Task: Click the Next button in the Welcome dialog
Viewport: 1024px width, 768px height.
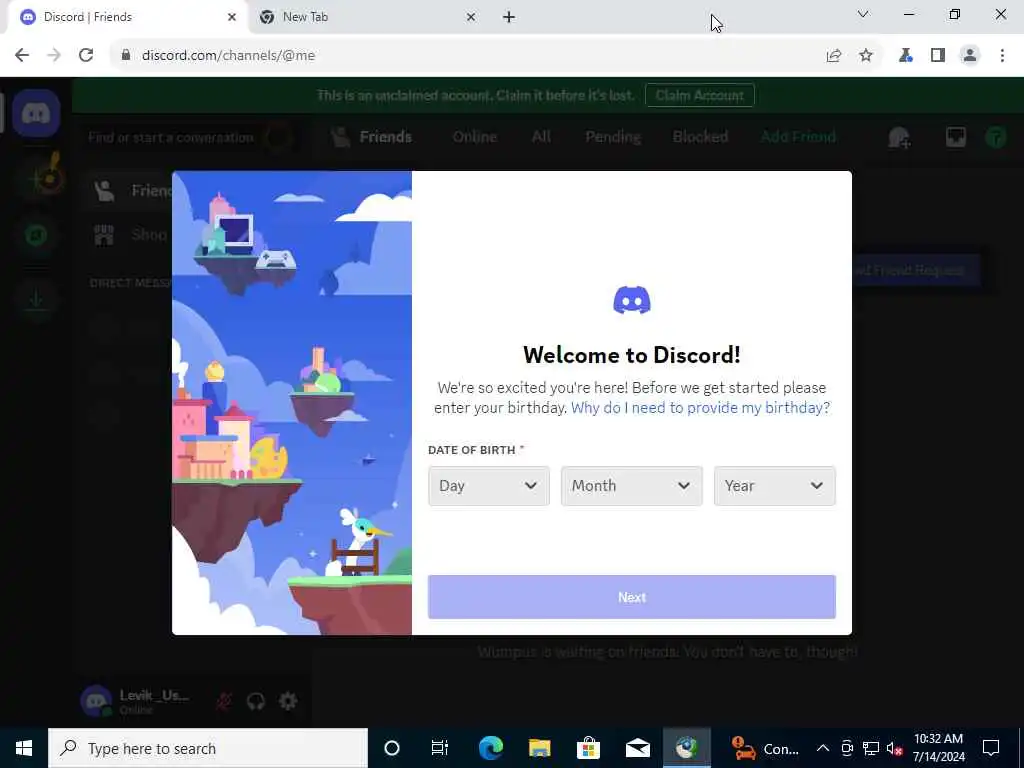Action: [x=632, y=597]
